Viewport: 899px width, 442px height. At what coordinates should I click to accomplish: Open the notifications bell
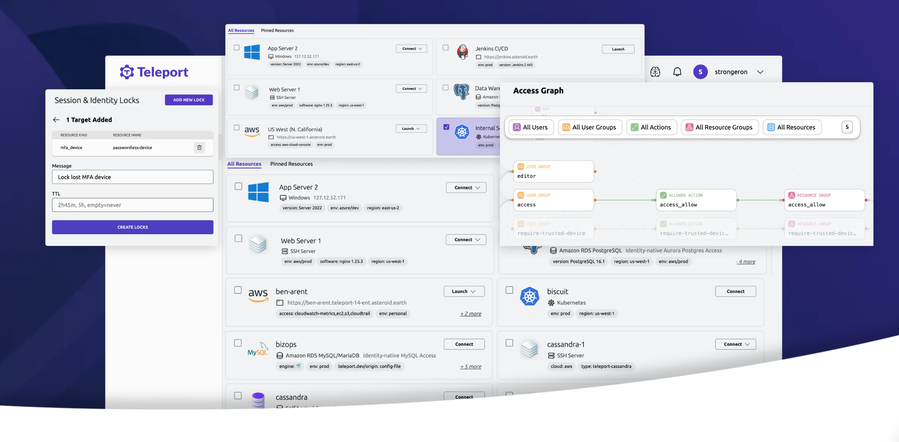point(677,72)
